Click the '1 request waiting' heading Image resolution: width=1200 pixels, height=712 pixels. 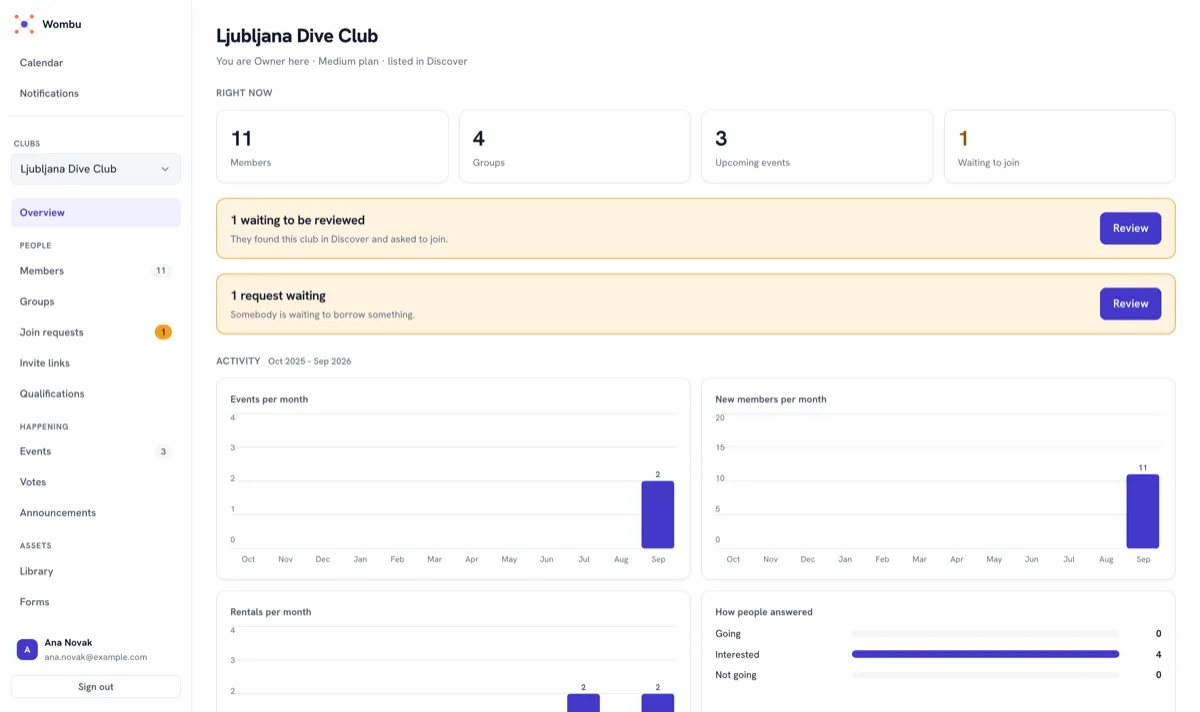(x=278, y=296)
